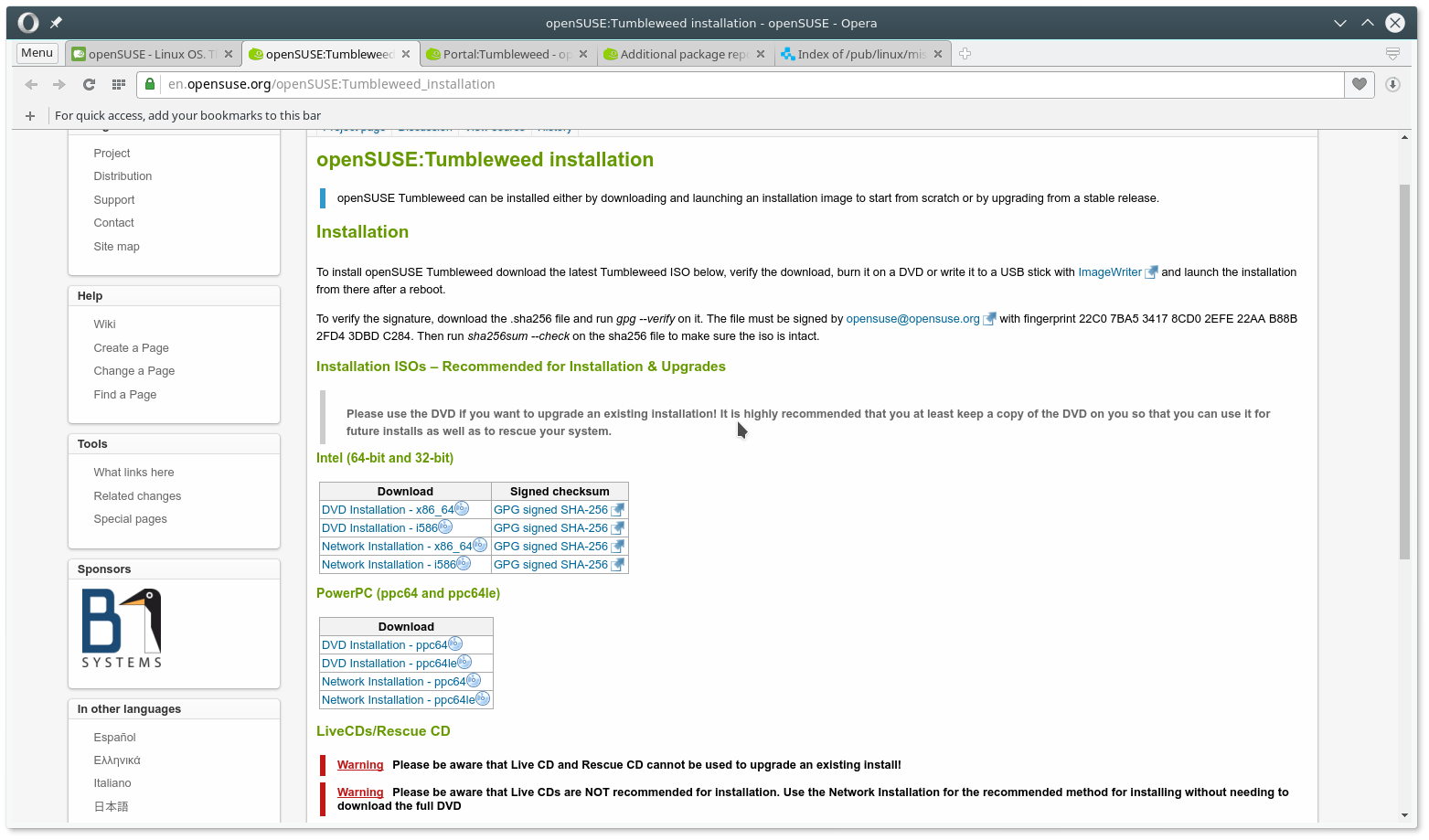The image size is (1429, 840).
Task: Click disc icon beside DVD Installation ppc64
Action: point(455,643)
